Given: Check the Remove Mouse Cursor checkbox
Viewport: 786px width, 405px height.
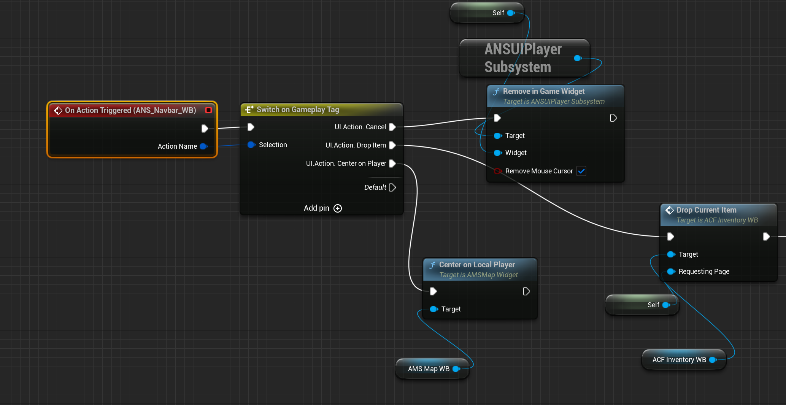Looking at the screenshot, I should coord(581,171).
